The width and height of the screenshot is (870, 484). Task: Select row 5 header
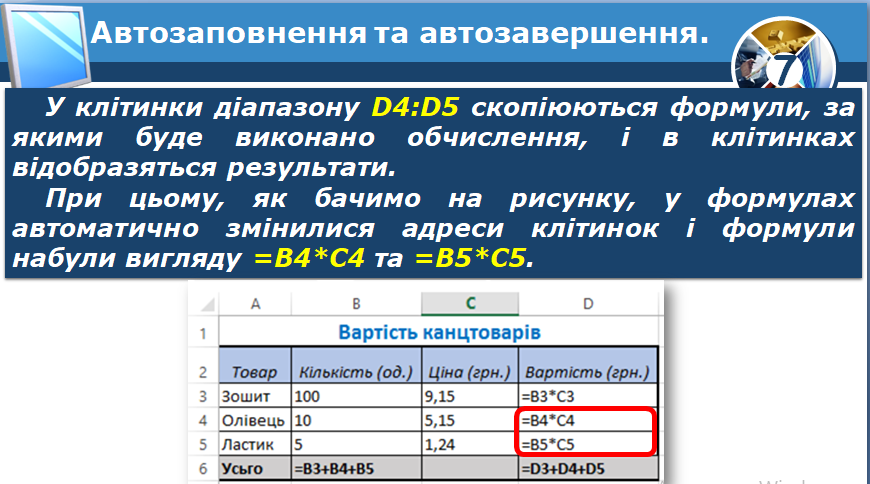pyautogui.click(x=204, y=445)
